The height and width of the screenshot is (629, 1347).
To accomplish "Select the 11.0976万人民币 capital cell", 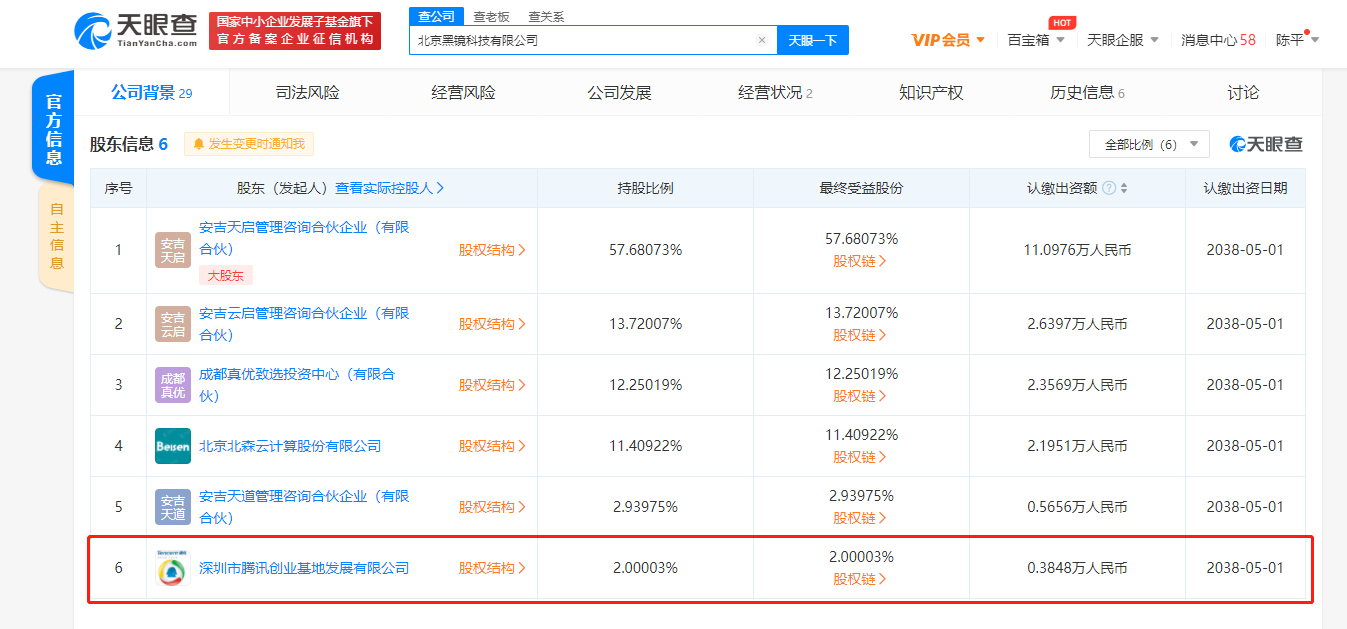I will [1077, 250].
